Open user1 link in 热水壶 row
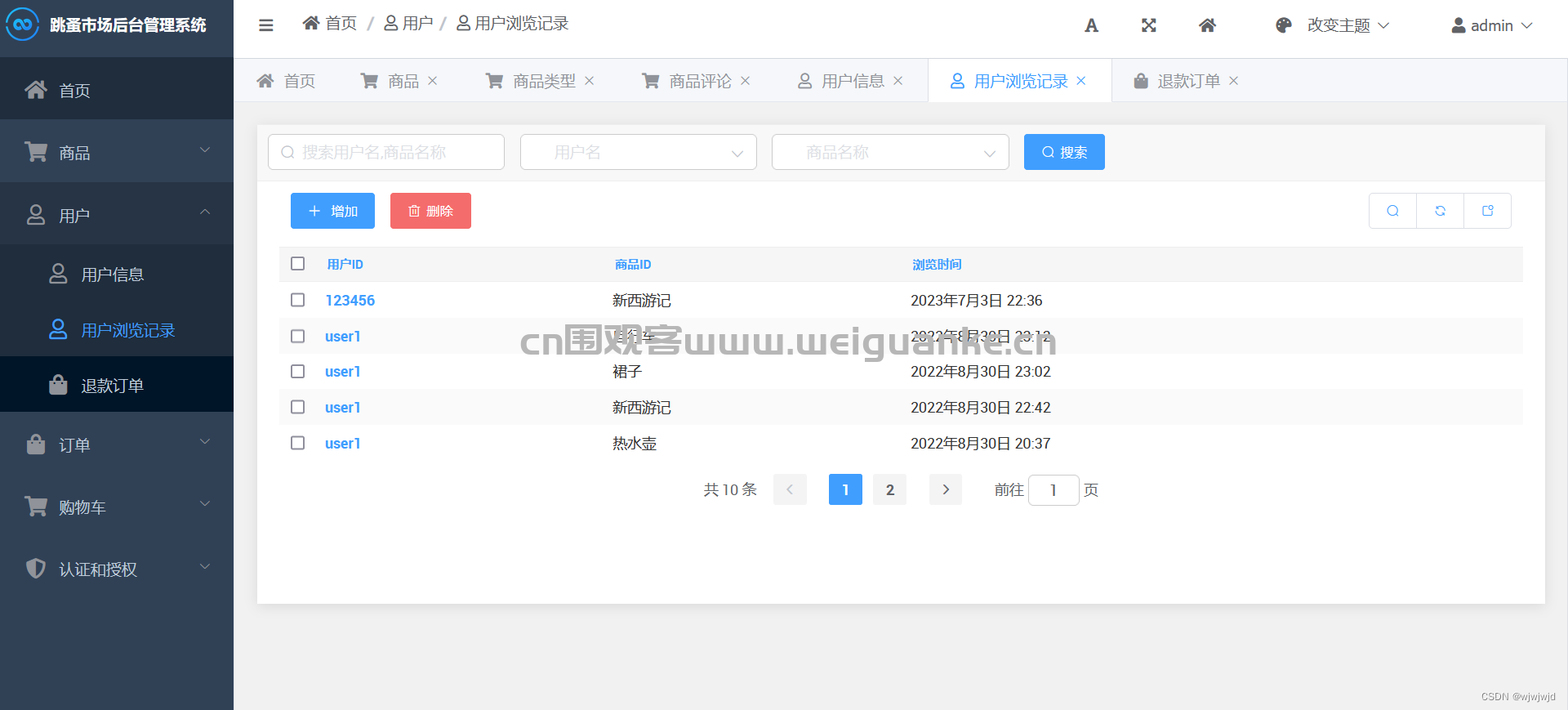1568x710 pixels. (x=342, y=443)
